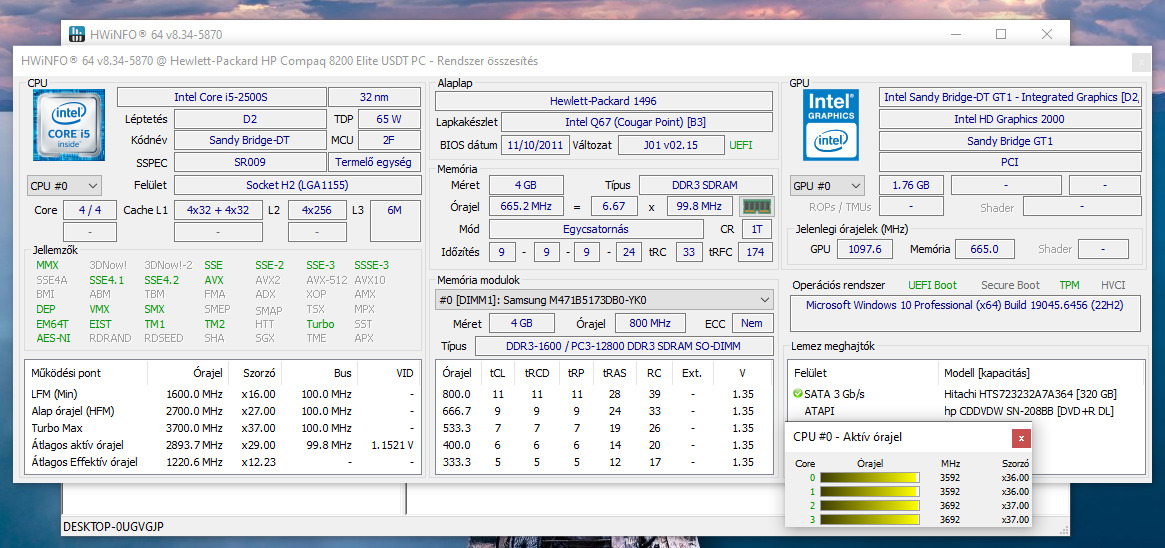Click the Socket H2 (LGA1155) field
Screen dimensions: 1165x548
click(x=296, y=185)
